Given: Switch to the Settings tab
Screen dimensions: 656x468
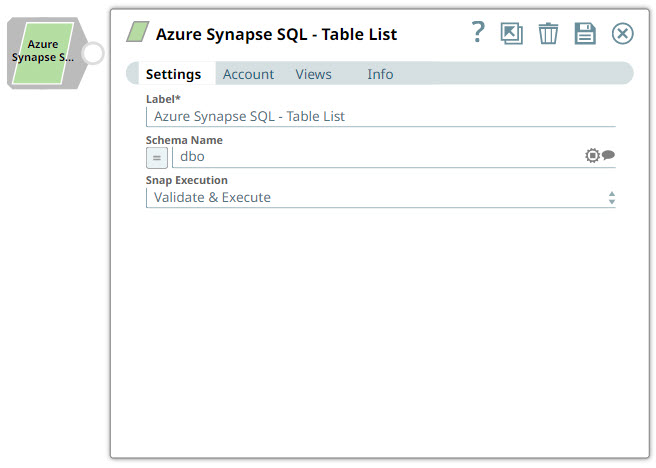Looking at the screenshot, I should (x=173, y=74).
